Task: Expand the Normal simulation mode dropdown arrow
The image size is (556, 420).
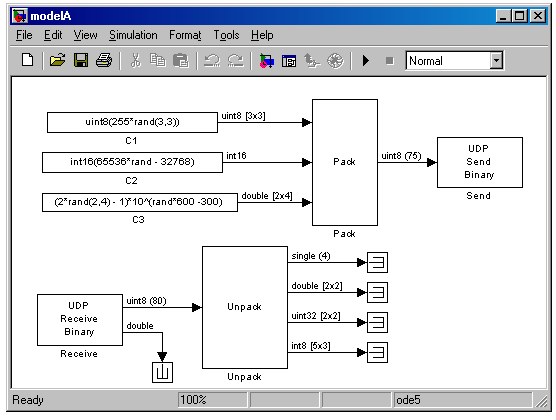Action: tap(496, 61)
